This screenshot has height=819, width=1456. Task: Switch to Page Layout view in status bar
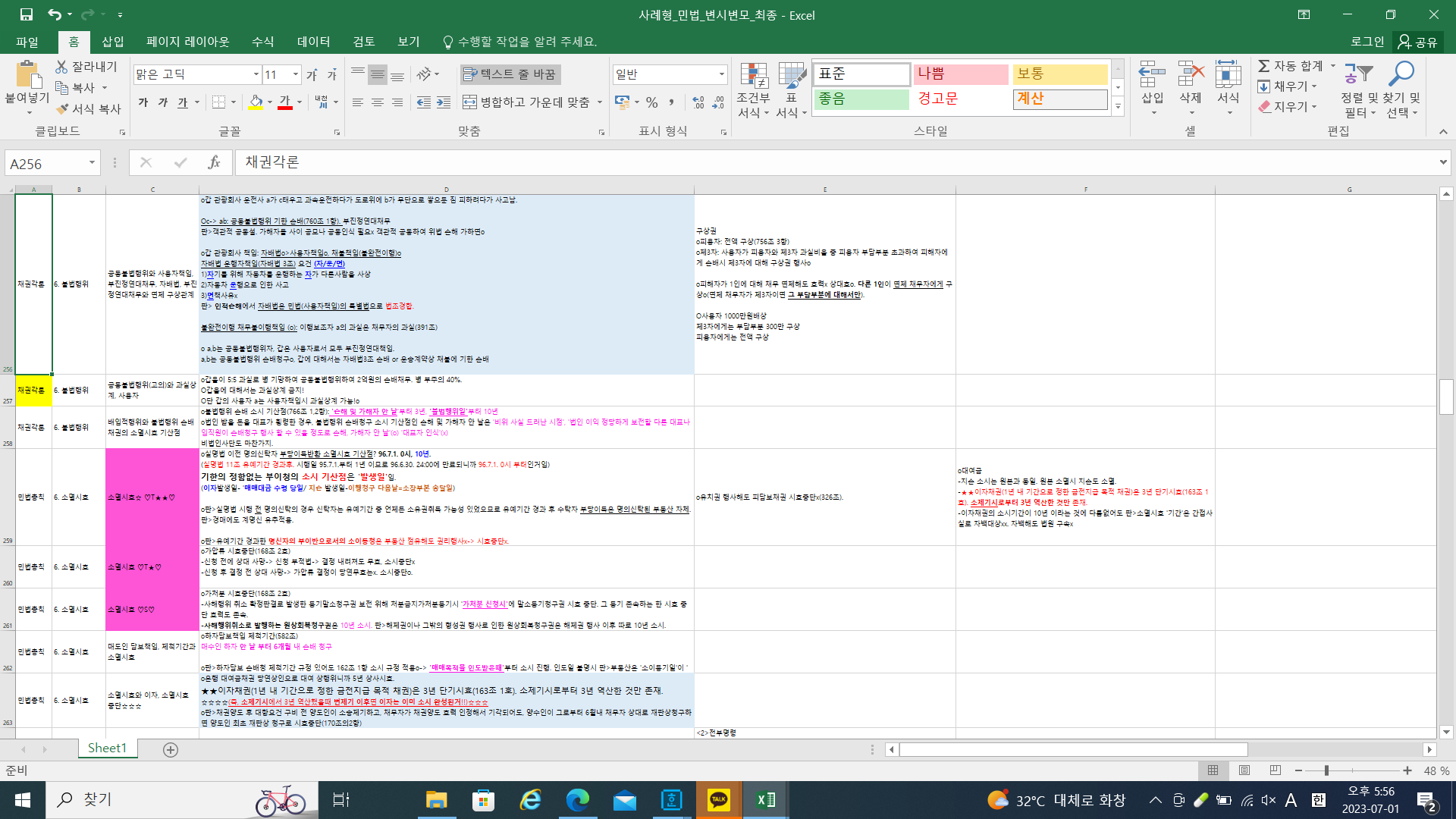pos(1244,770)
